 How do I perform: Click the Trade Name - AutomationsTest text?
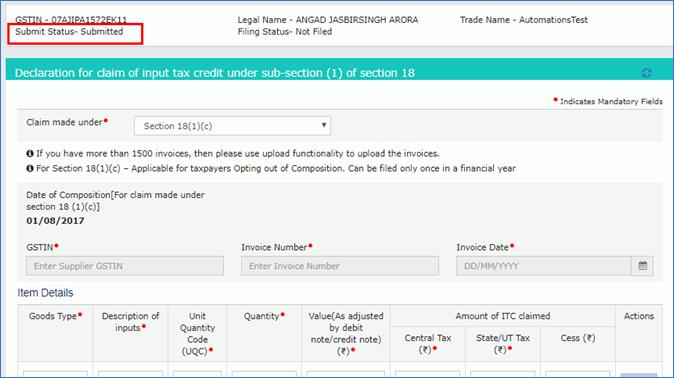click(524, 20)
